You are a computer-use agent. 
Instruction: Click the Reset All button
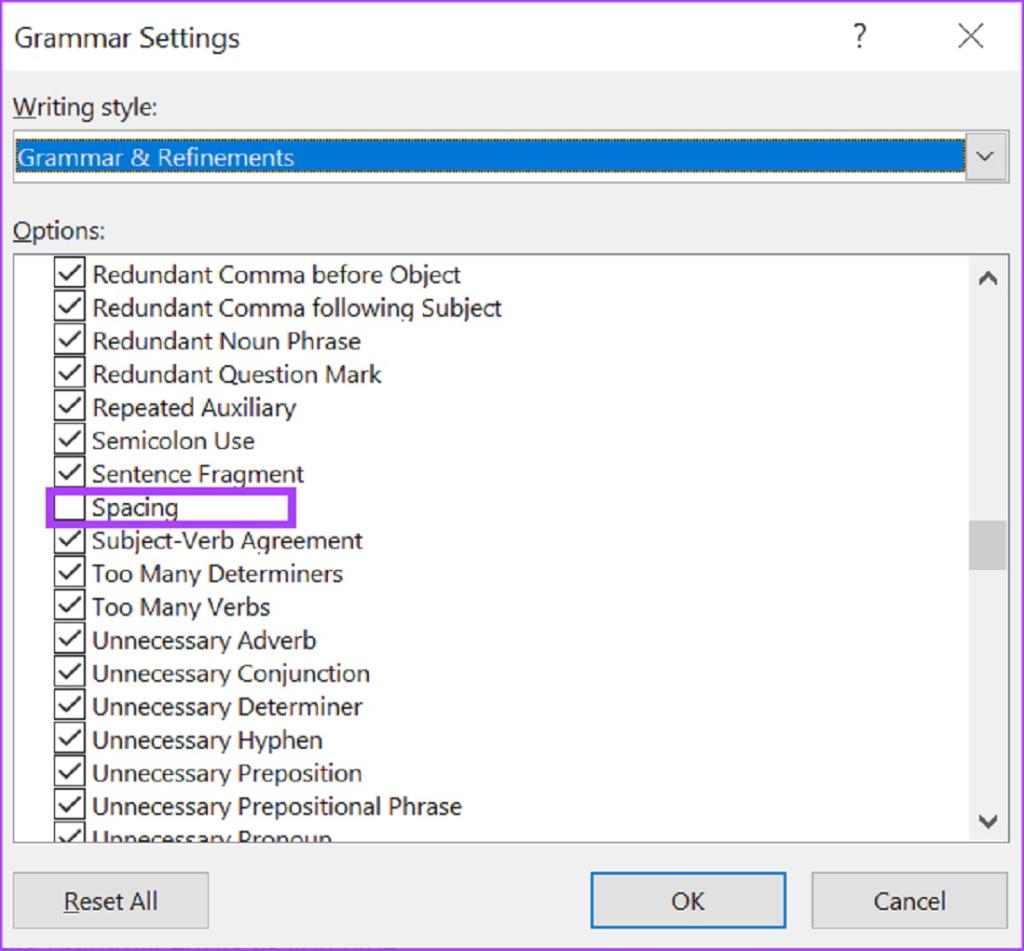tap(111, 901)
